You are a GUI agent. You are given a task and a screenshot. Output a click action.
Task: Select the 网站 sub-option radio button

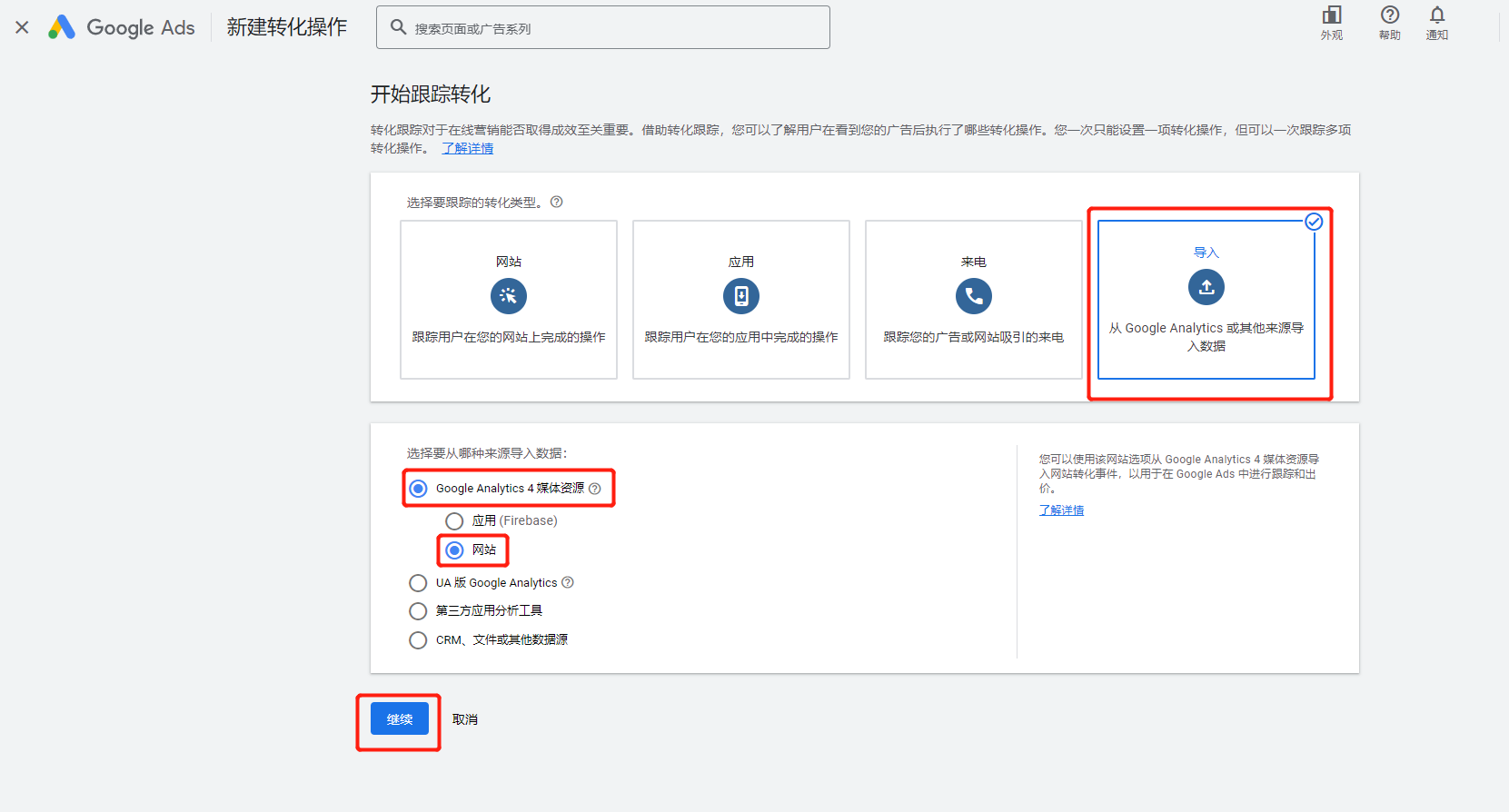pos(454,550)
